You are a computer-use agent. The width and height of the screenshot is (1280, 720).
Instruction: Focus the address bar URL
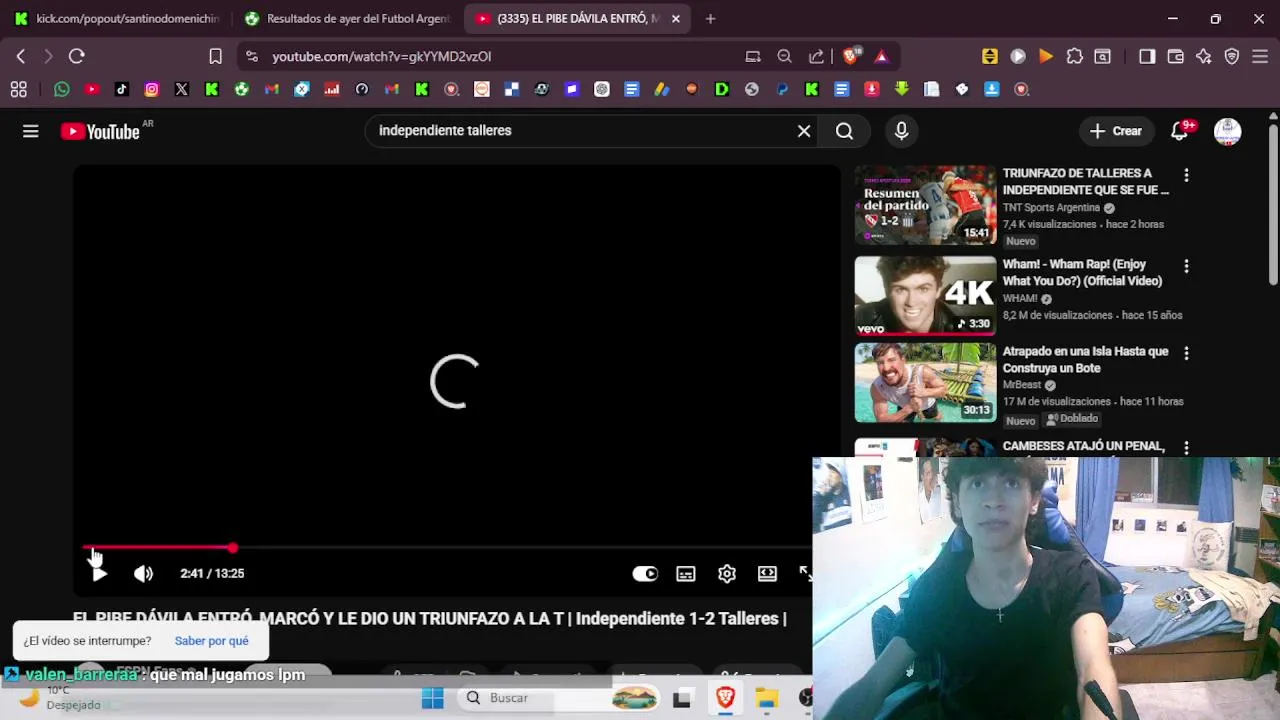coord(381,57)
